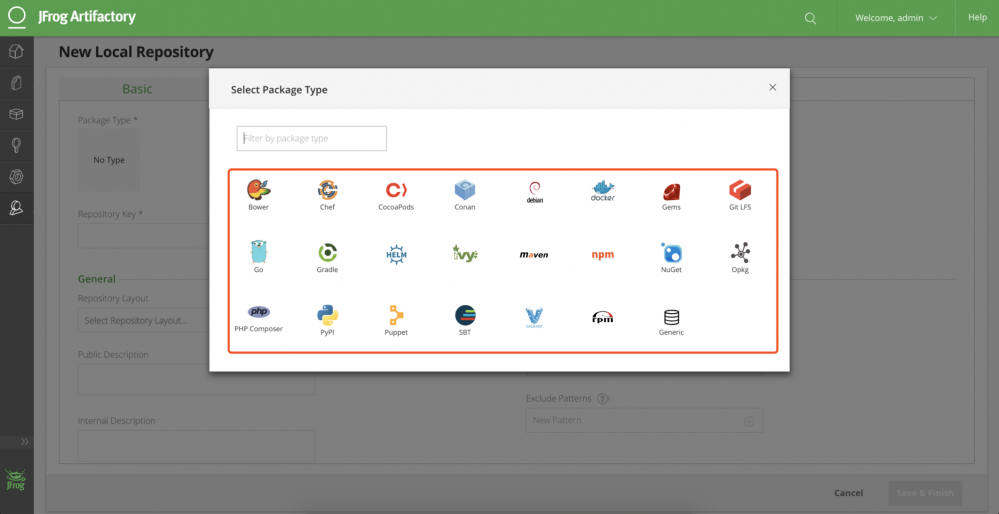Select the Opkg package type
The height and width of the screenshot is (514, 999).
point(740,257)
